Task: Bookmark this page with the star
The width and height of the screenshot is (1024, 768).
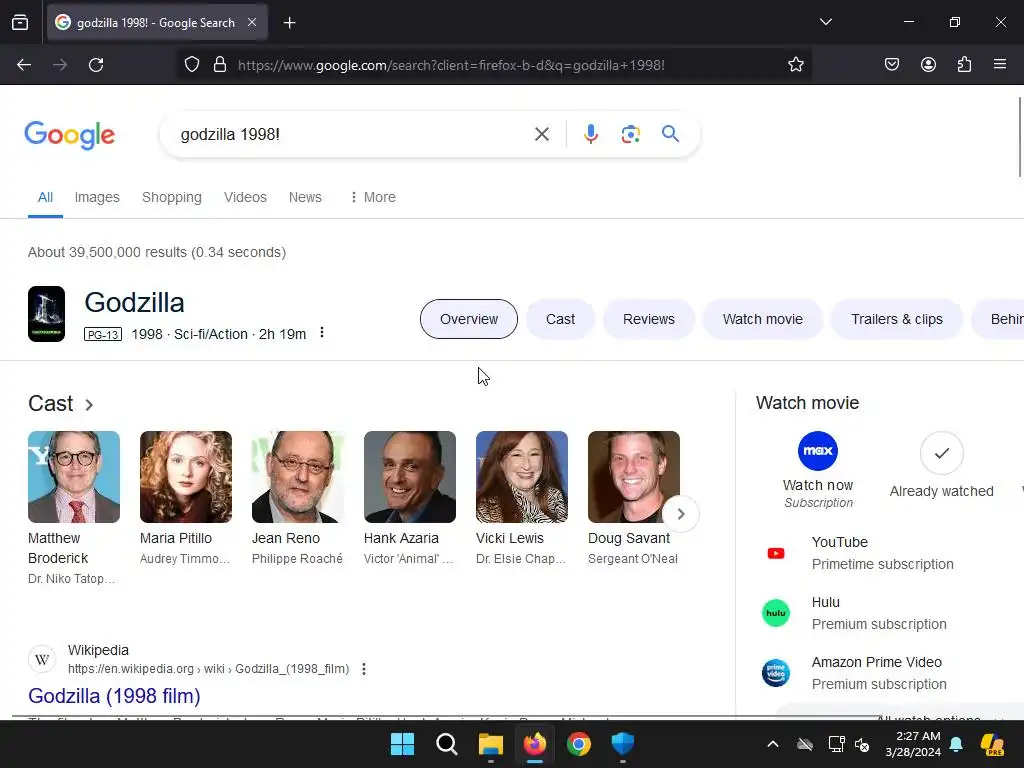Action: [795, 65]
